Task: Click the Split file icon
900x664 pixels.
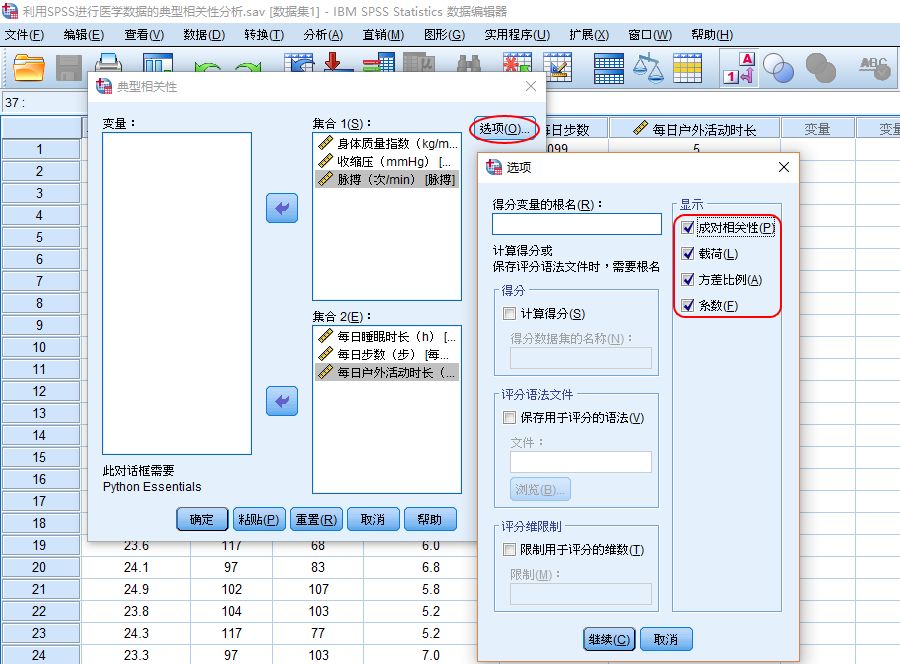Action: click(608, 68)
